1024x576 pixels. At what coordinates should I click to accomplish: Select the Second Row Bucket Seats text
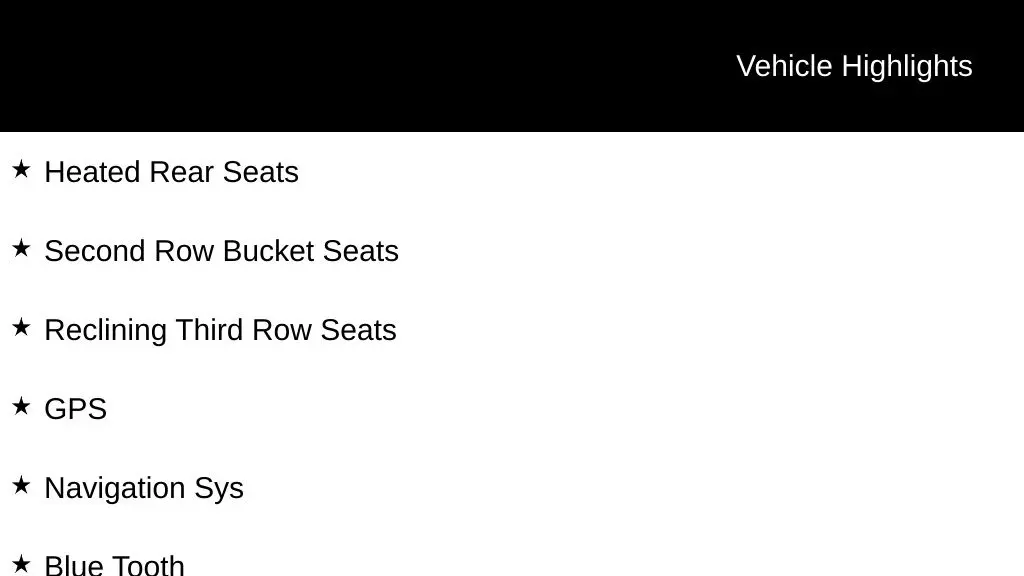coord(221,251)
